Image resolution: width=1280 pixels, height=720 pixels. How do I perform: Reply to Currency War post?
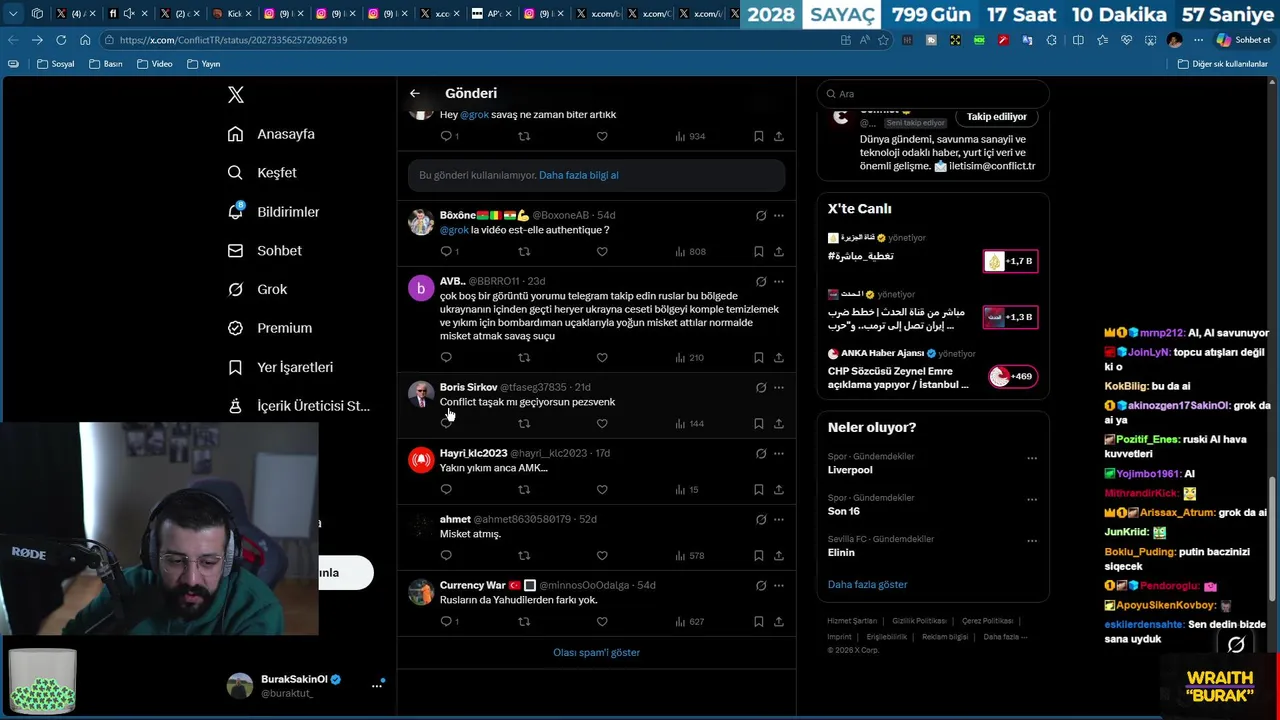(x=446, y=622)
